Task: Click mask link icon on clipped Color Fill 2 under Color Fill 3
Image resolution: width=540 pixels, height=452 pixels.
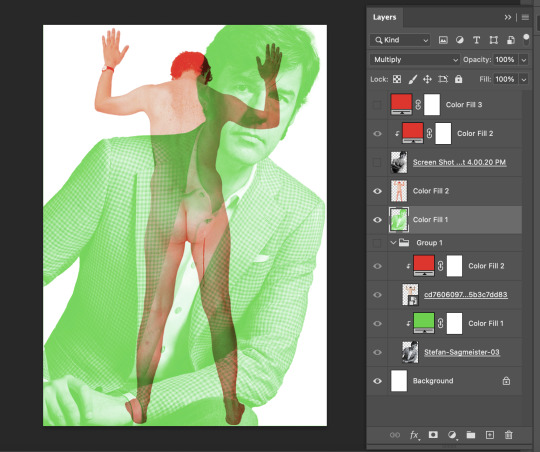Action: click(x=429, y=133)
